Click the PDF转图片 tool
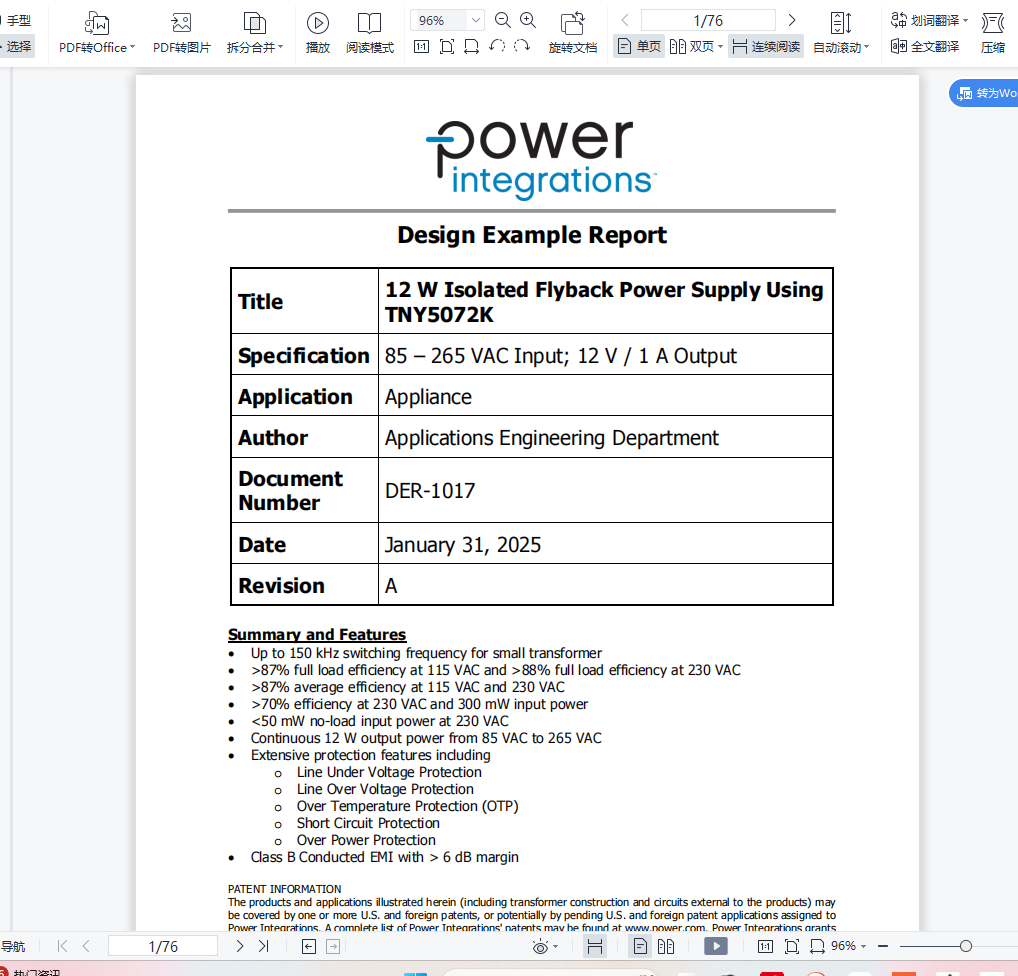The height and width of the screenshot is (976, 1018). point(182,32)
